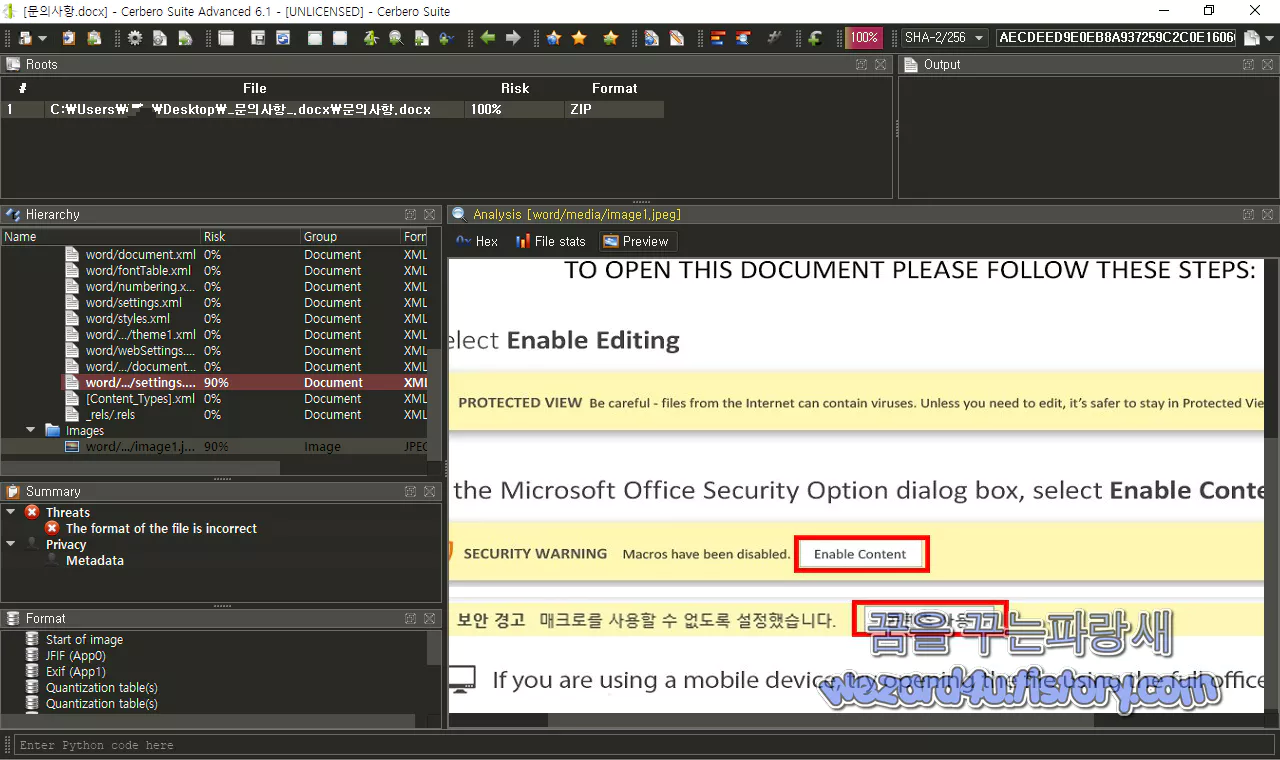Select 'Start of image' in Format panel
1280x760 pixels.
[84, 640]
